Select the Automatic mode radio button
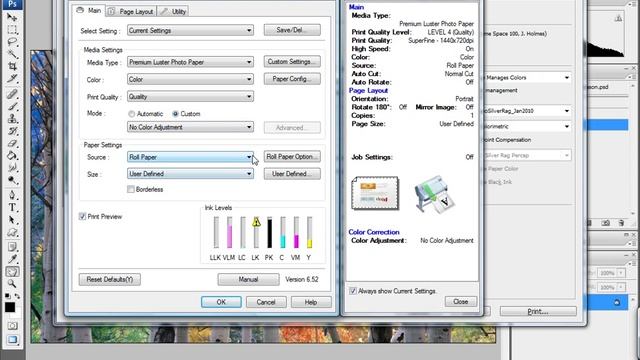This screenshot has height=360, width=640. point(131,114)
